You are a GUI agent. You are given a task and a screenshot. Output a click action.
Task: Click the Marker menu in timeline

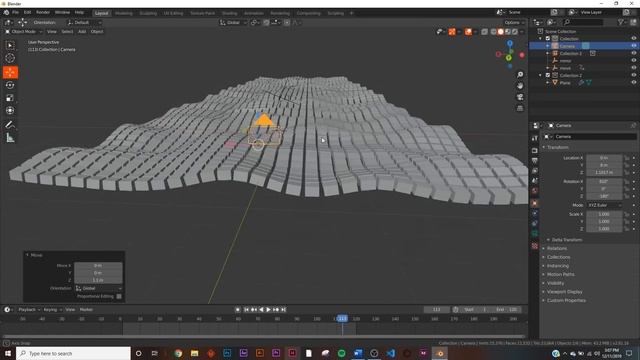coord(86,310)
